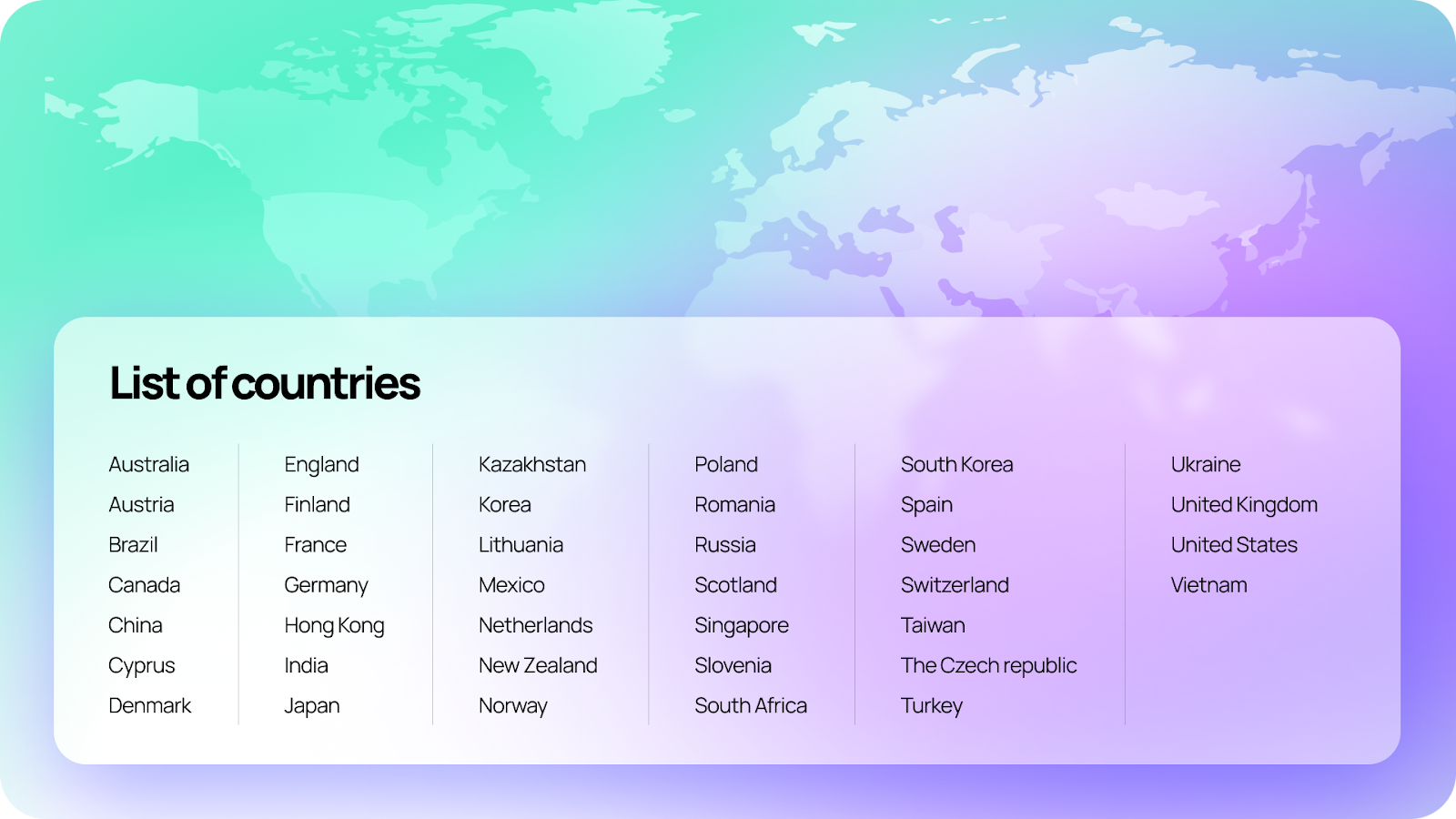Choose Brazil from the list
Viewport: 1456px width, 819px height.
pyautogui.click(x=134, y=544)
